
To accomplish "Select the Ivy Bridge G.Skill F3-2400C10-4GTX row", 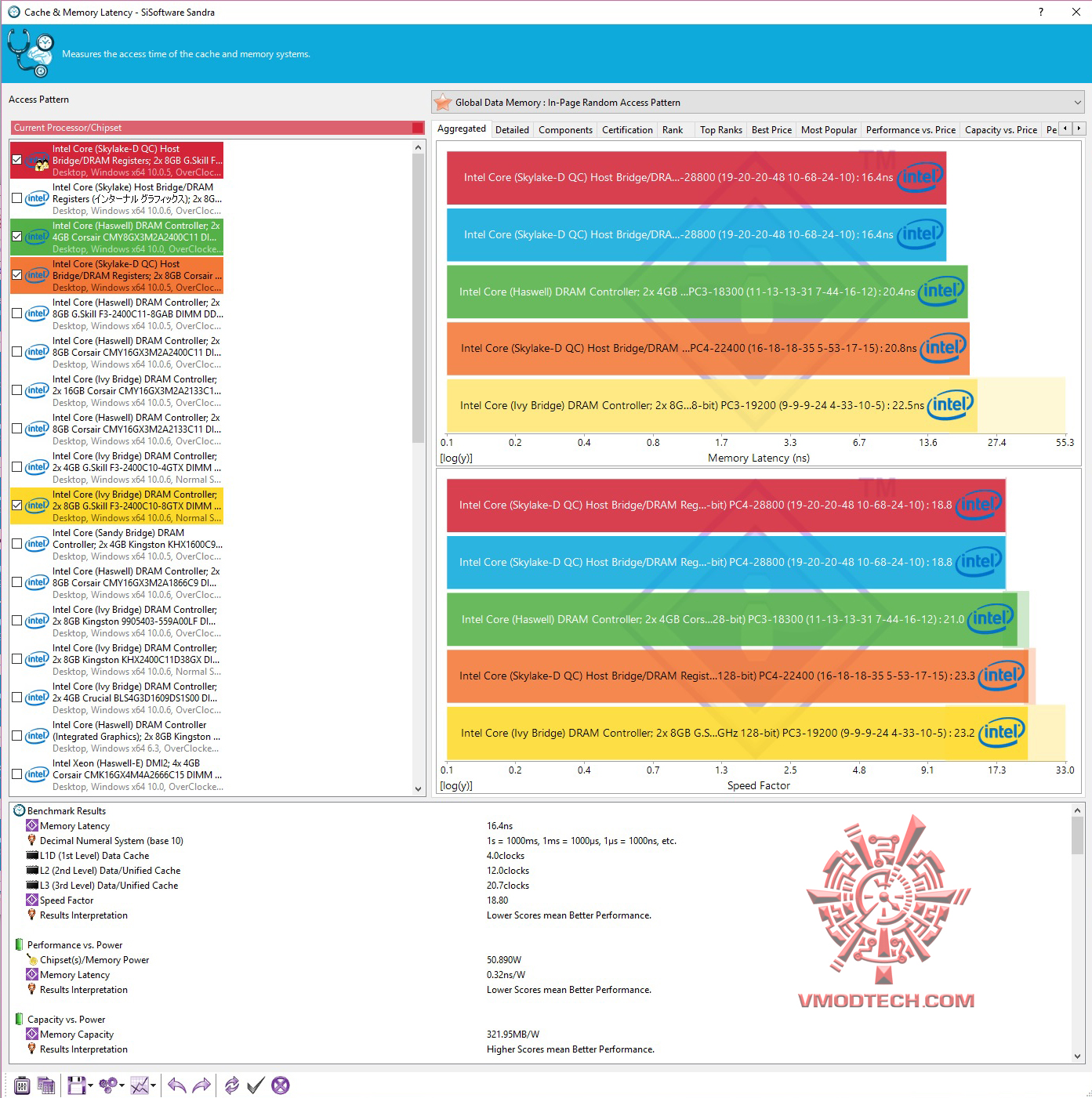I will click(118, 468).
